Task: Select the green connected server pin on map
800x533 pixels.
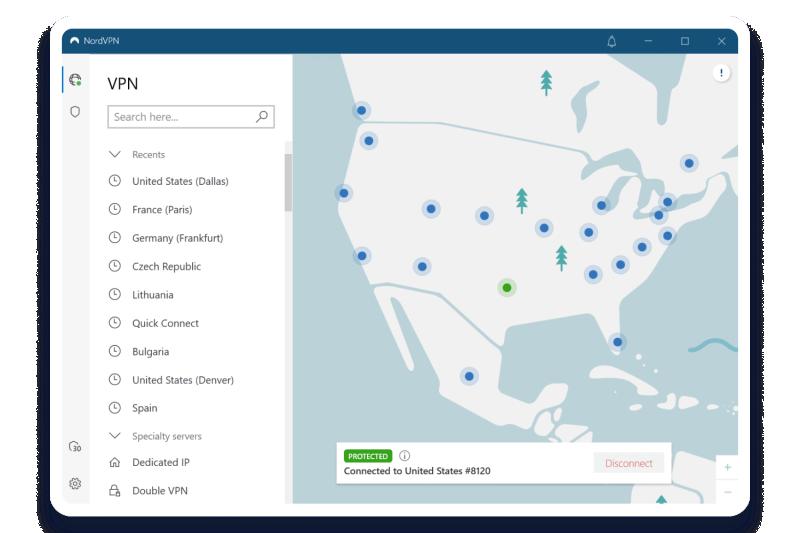Action: tap(507, 288)
